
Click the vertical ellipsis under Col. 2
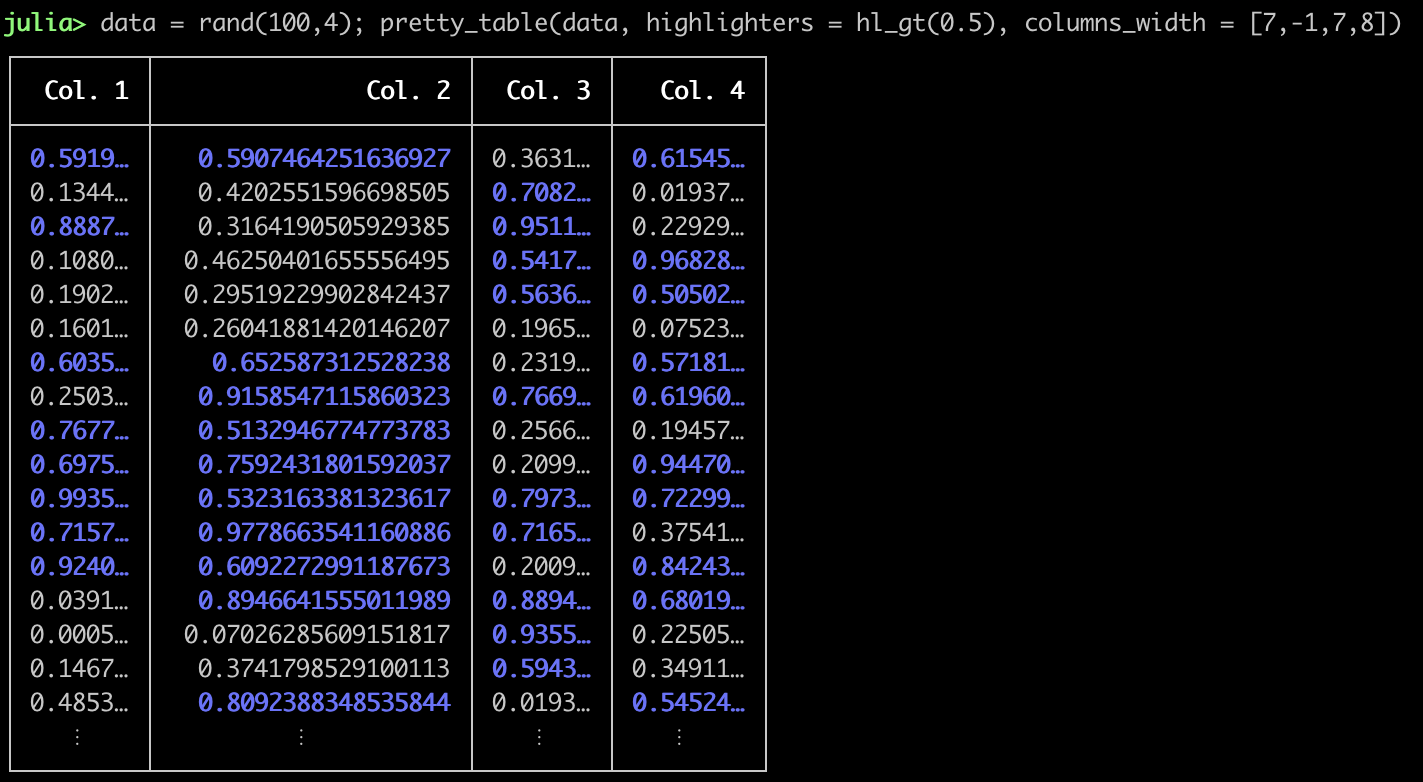pyautogui.click(x=302, y=737)
